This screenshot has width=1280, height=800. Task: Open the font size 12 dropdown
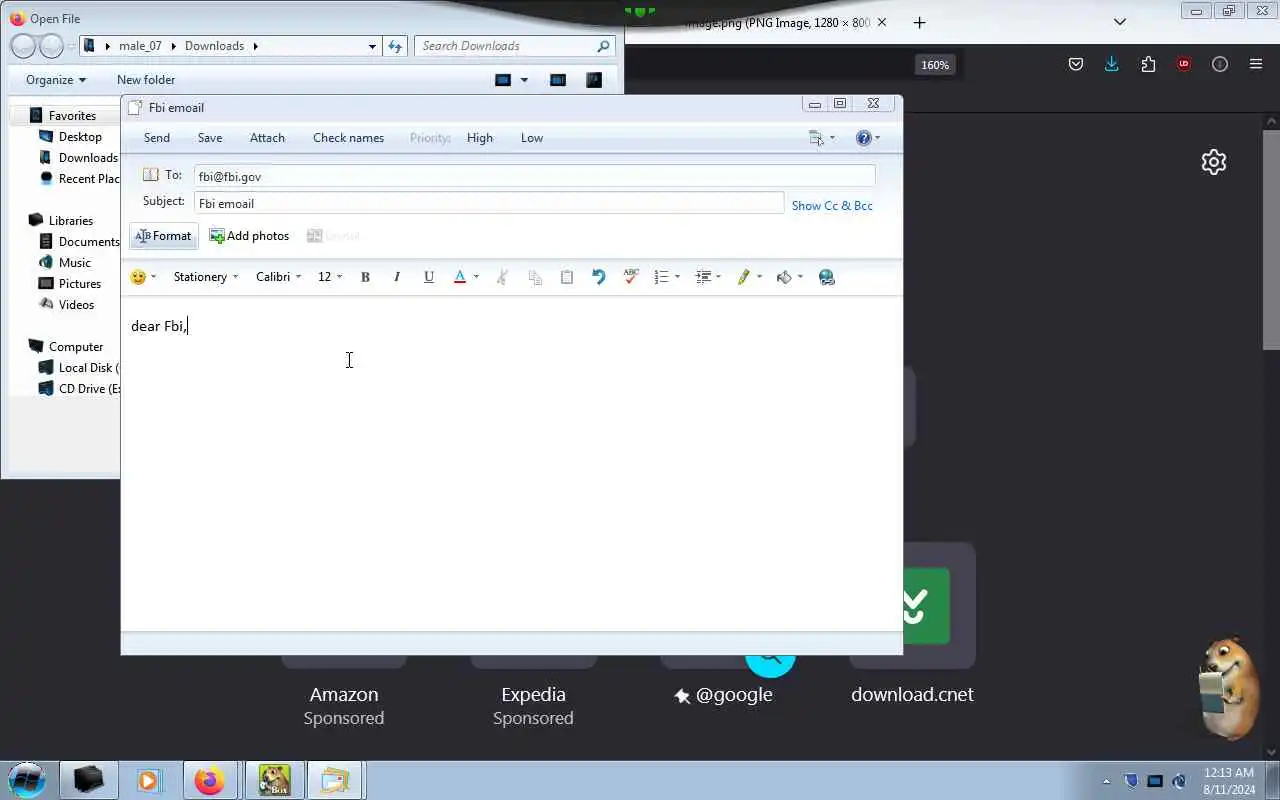point(330,277)
